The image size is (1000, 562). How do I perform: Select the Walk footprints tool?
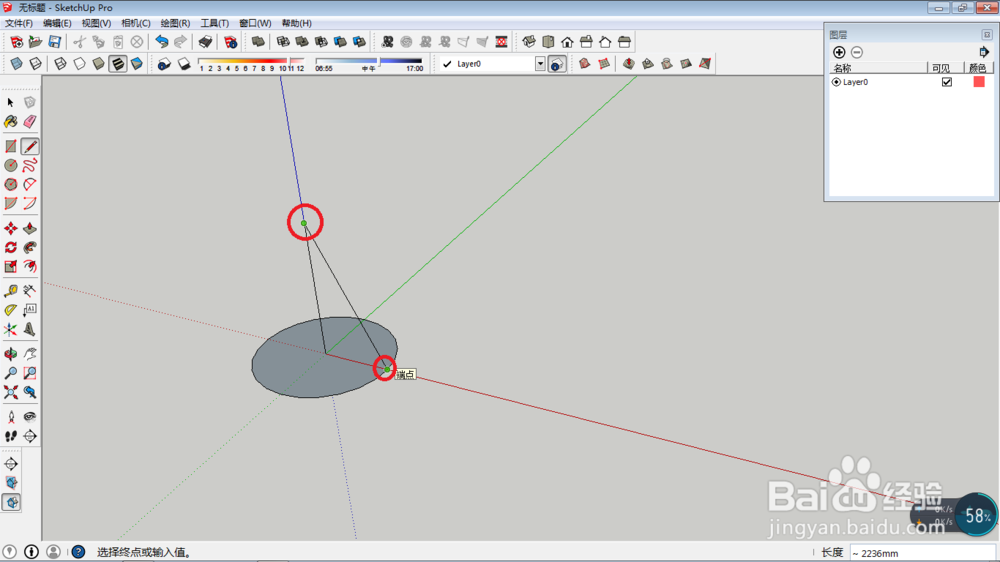coord(10,436)
